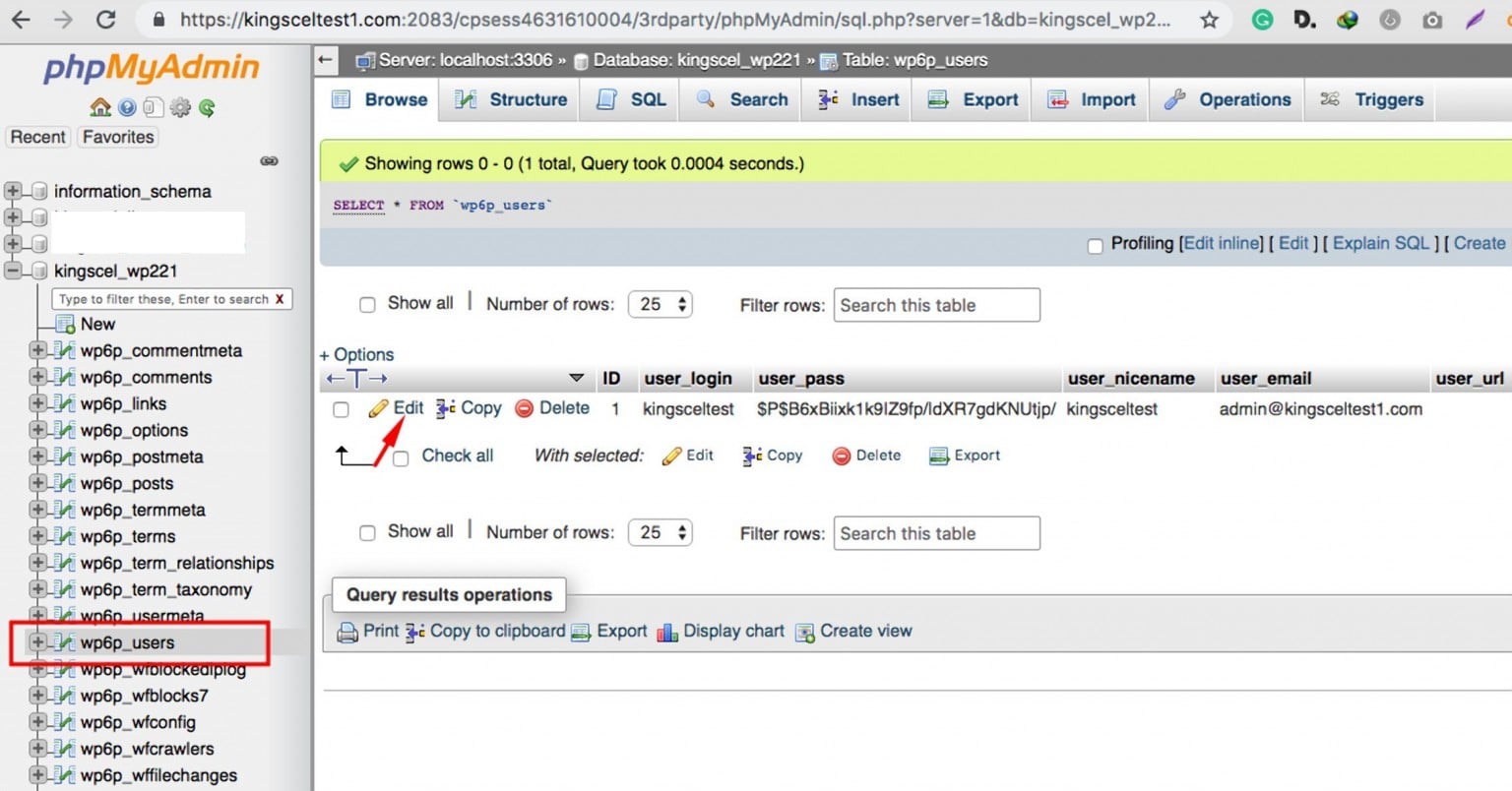Bookmark page with the star icon
The height and width of the screenshot is (791, 1512).
pos(1210,20)
